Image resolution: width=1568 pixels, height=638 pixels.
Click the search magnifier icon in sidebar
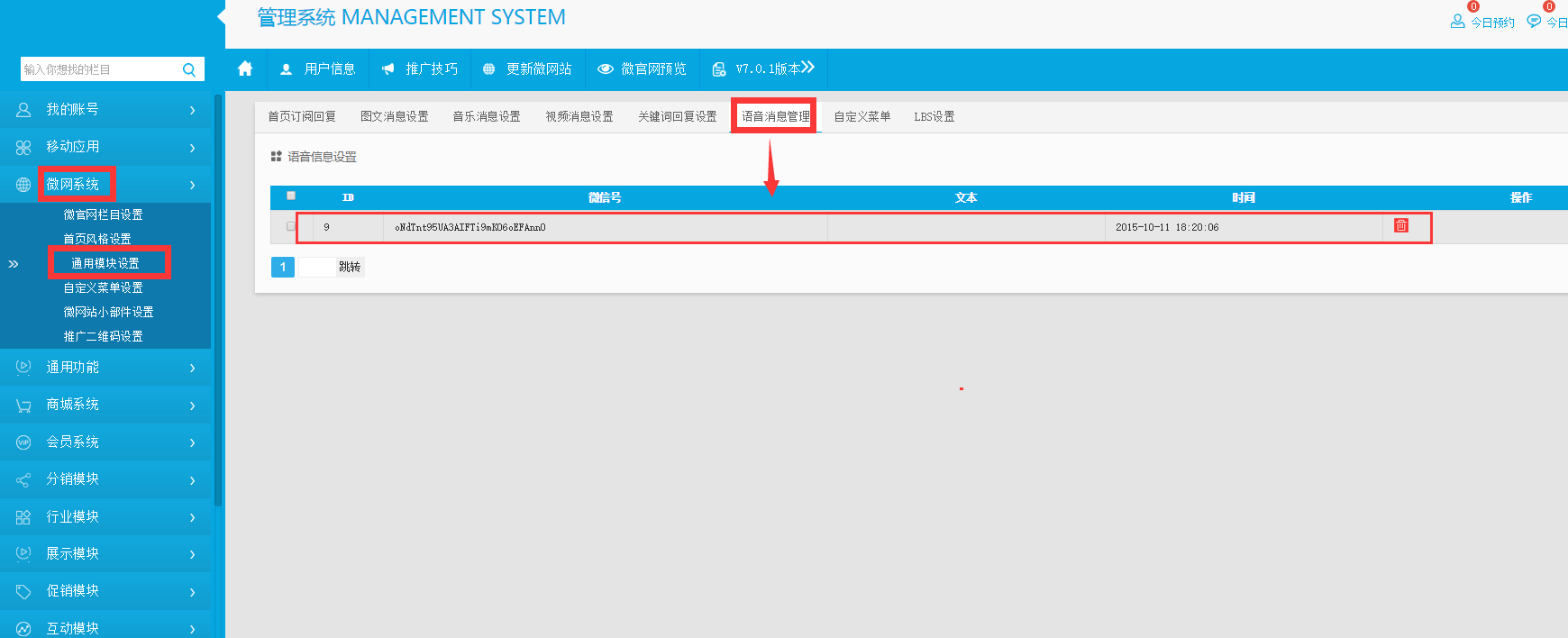tap(189, 70)
